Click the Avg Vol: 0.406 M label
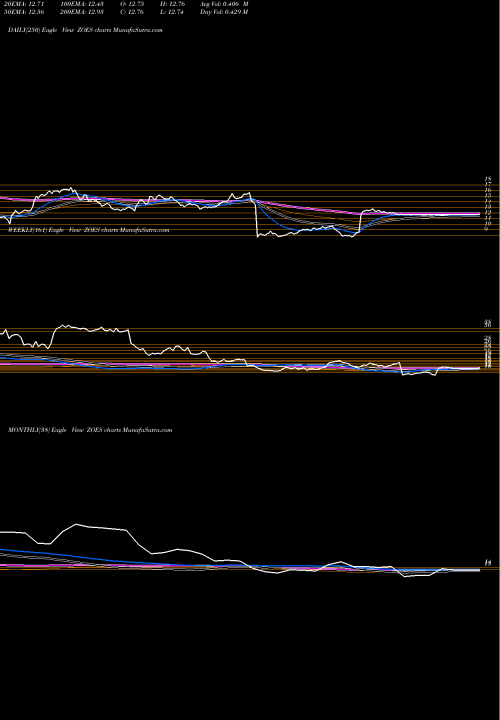The height and width of the screenshot is (720, 500). pos(224,4)
